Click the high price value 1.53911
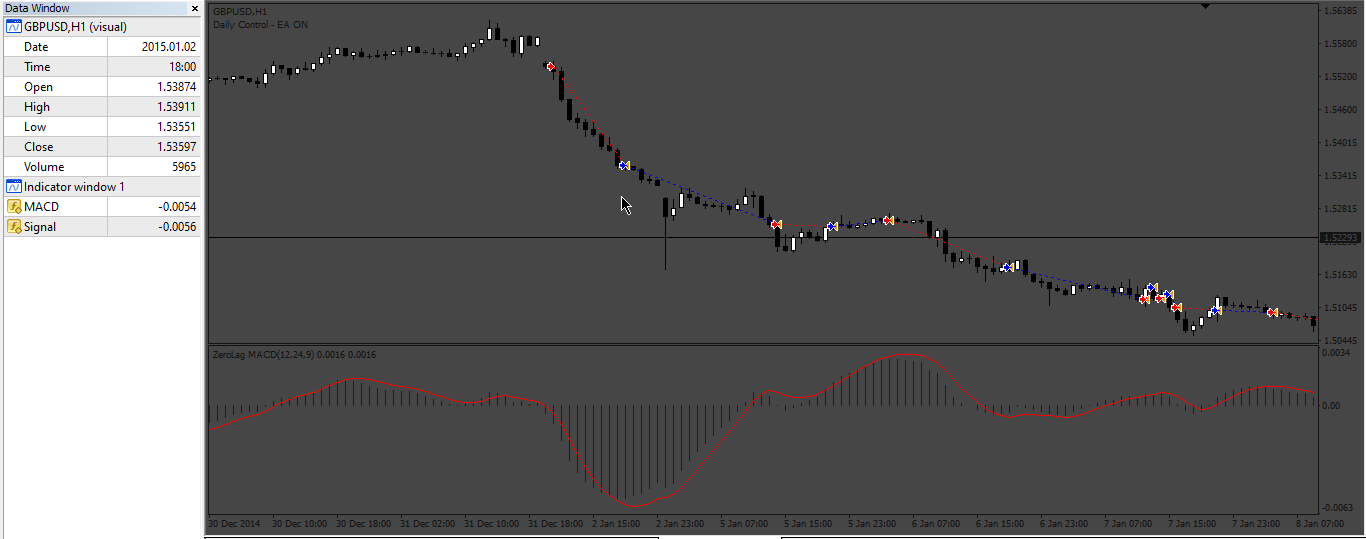Viewport: 1366px width, 539px height. 177,107
